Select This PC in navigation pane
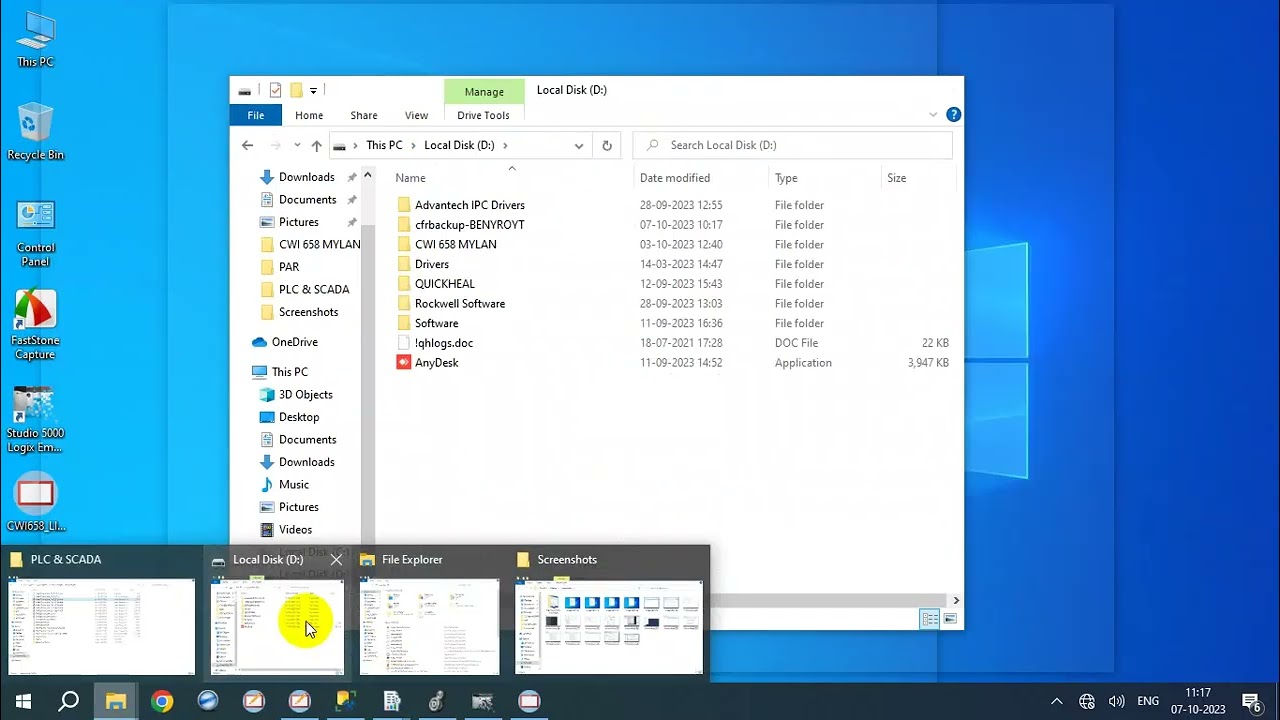 tap(289, 372)
